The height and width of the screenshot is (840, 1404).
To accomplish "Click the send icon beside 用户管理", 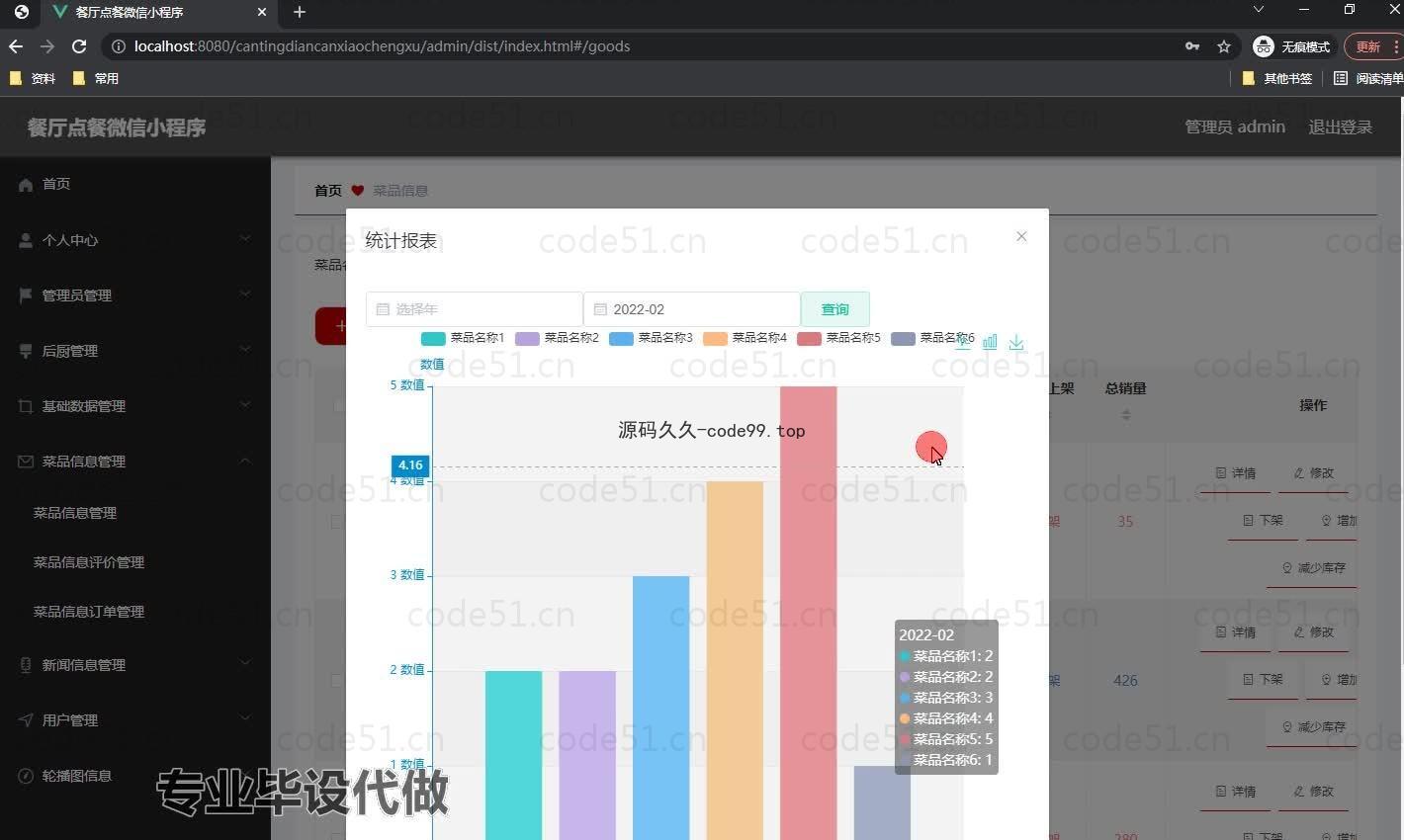I will point(26,720).
